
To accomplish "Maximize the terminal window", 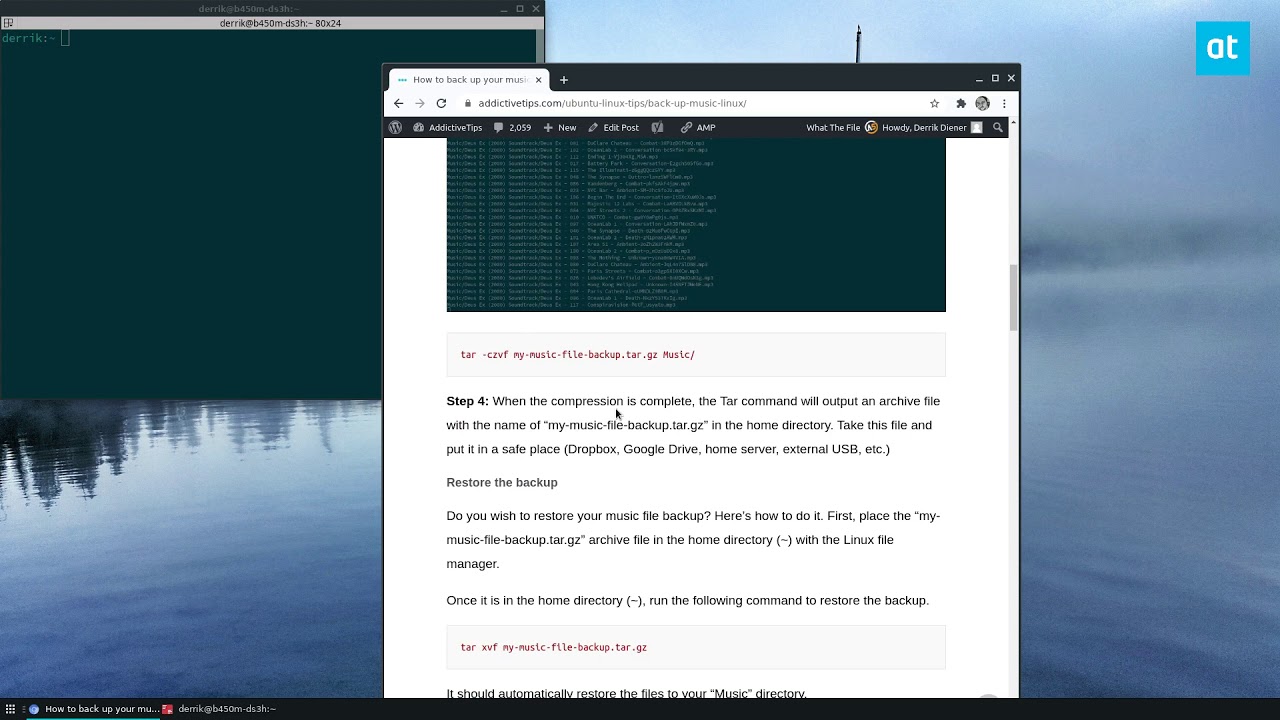I will point(520,9).
